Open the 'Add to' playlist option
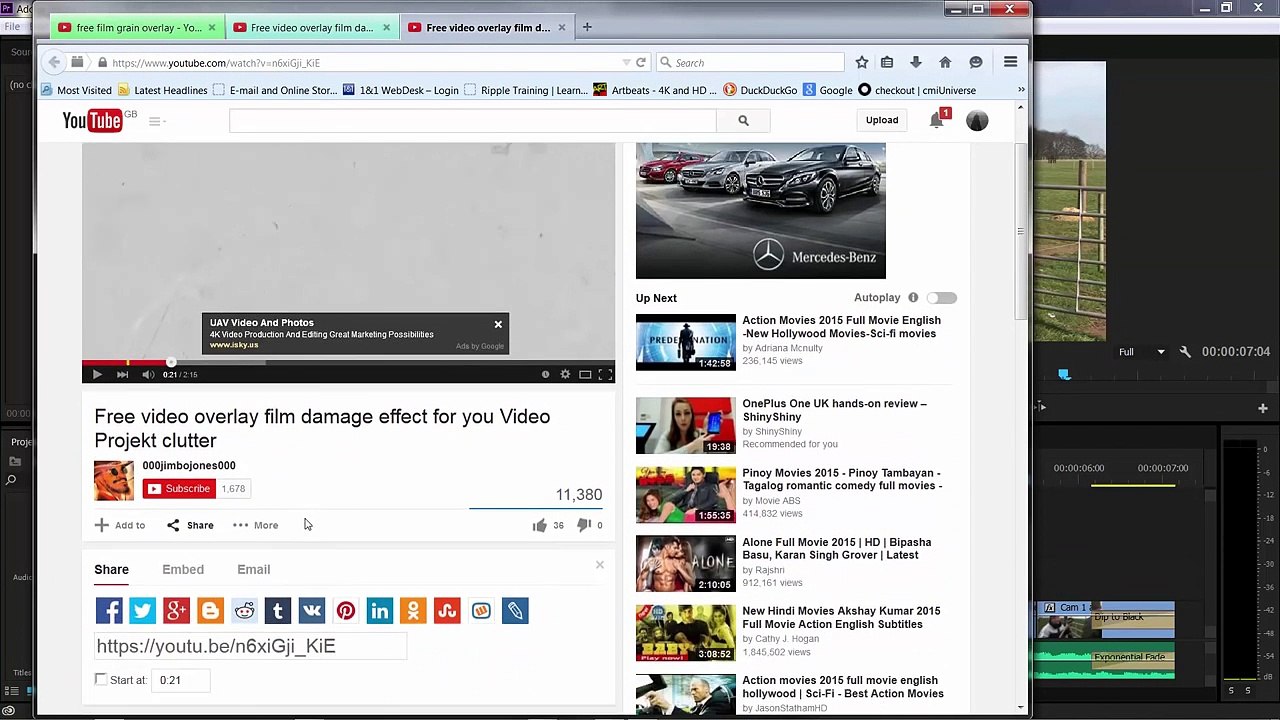This screenshot has height=720, width=1280. (x=120, y=525)
